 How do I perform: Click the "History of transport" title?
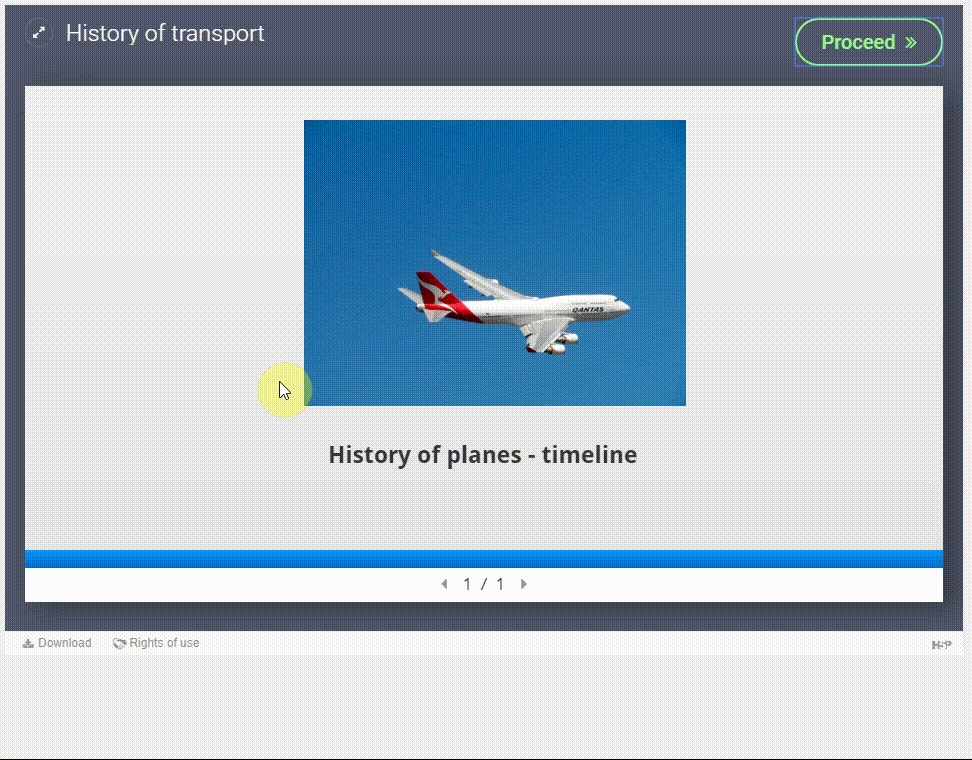pyautogui.click(x=165, y=33)
